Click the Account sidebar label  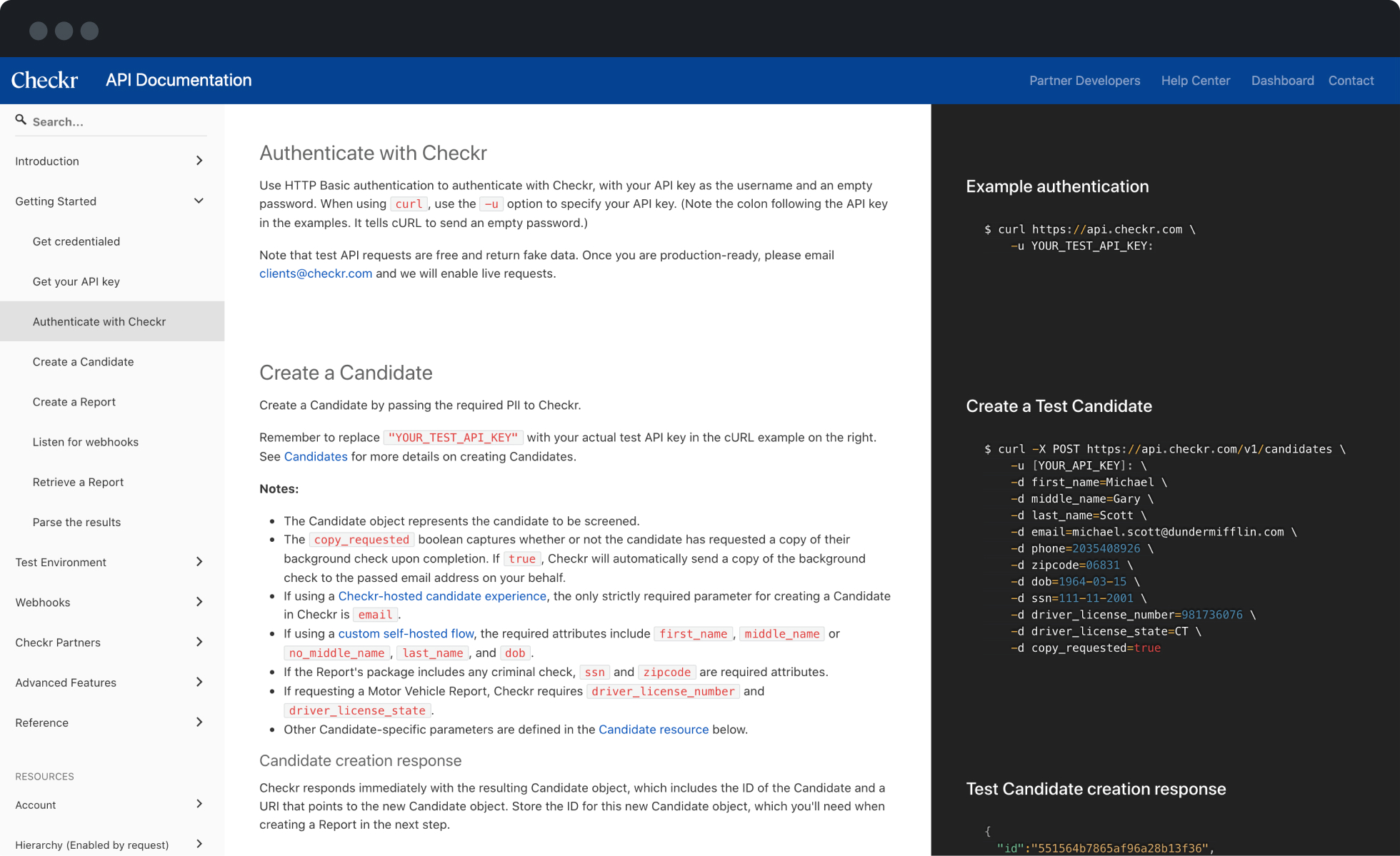tap(36, 805)
